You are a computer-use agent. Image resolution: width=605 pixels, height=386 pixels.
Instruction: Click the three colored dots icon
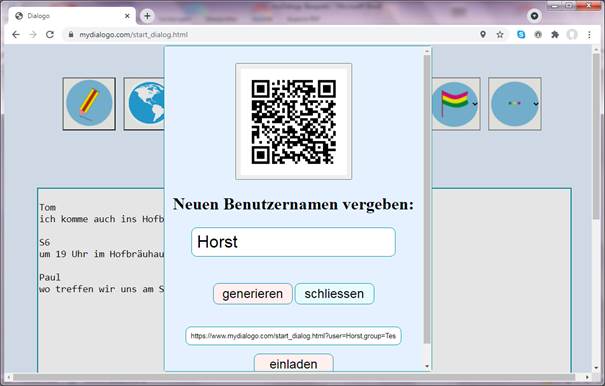pyautogui.click(x=515, y=103)
